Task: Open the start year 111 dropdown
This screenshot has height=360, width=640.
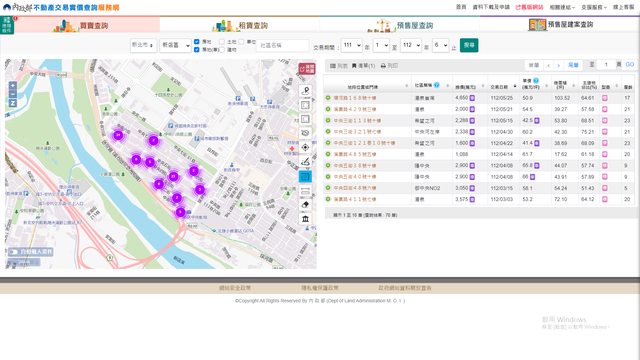Action: (351, 45)
